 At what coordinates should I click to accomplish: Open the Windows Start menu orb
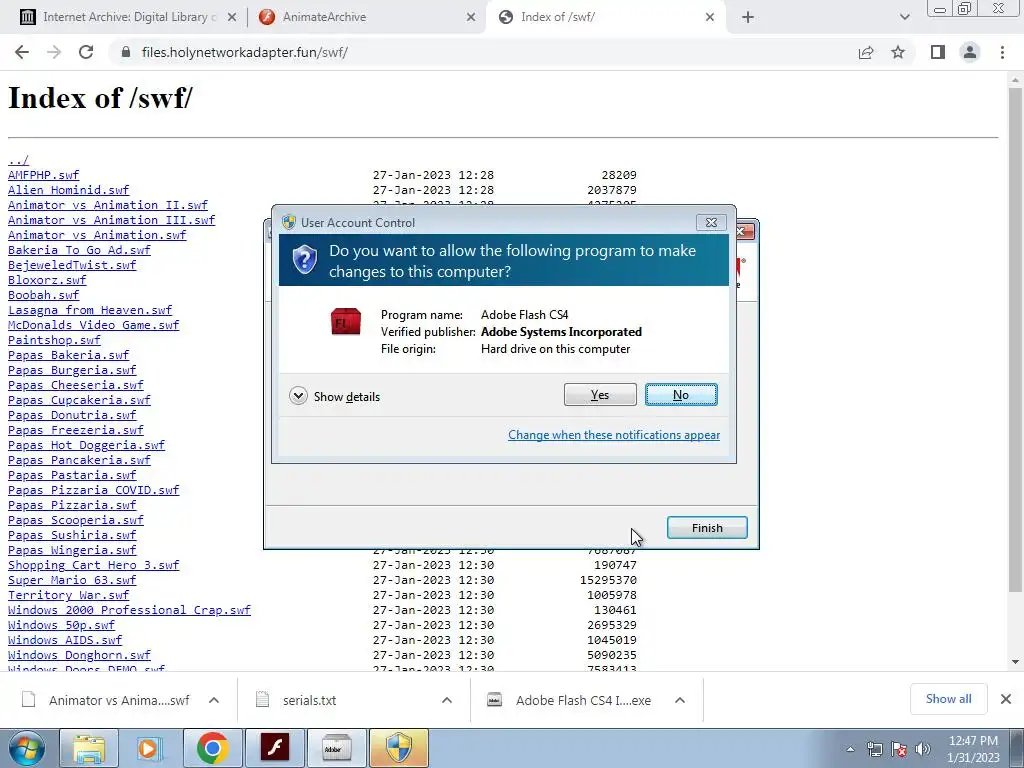(x=26, y=748)
